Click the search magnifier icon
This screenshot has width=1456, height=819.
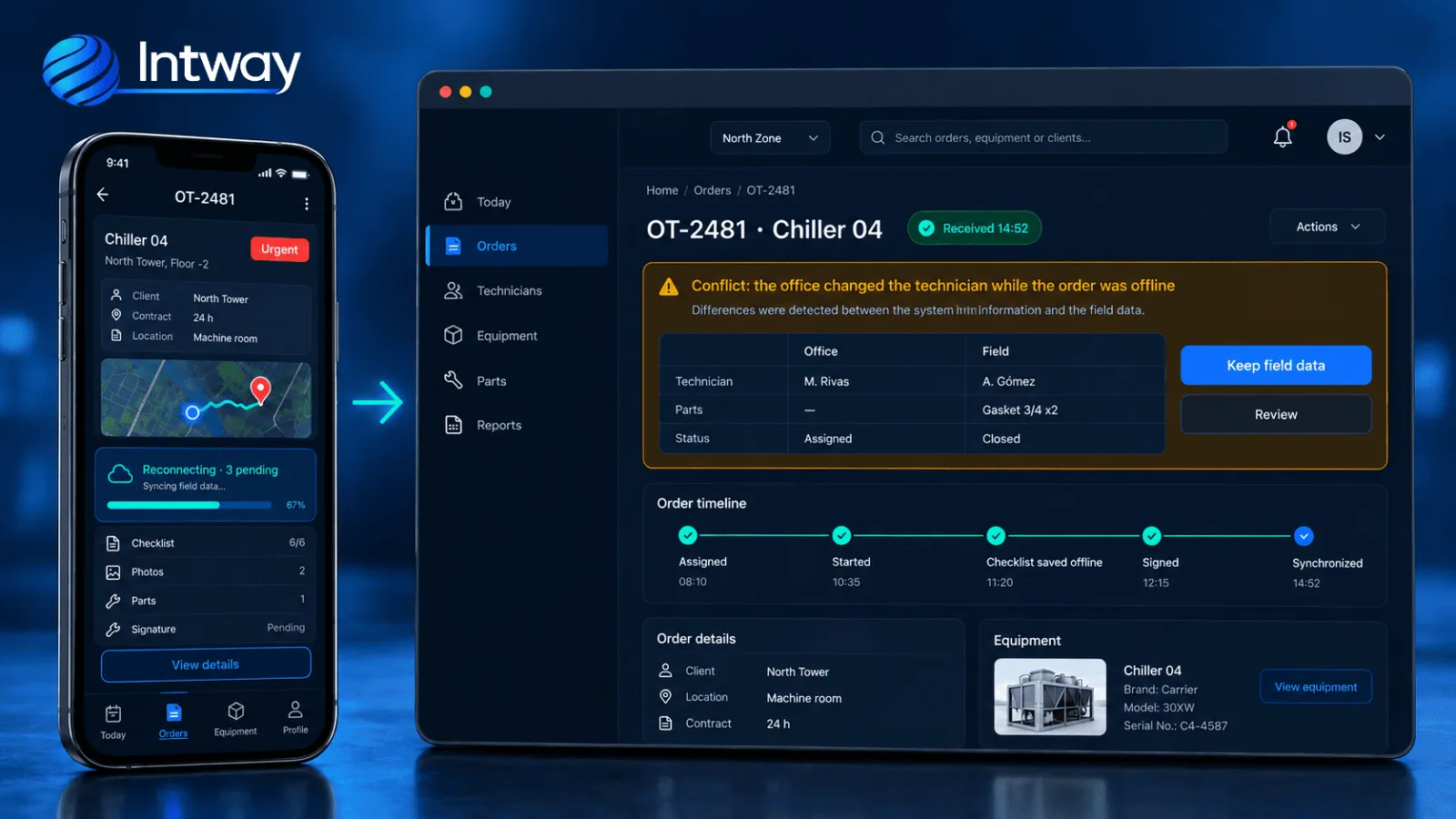pyautogui.click(x=878, y=137)
